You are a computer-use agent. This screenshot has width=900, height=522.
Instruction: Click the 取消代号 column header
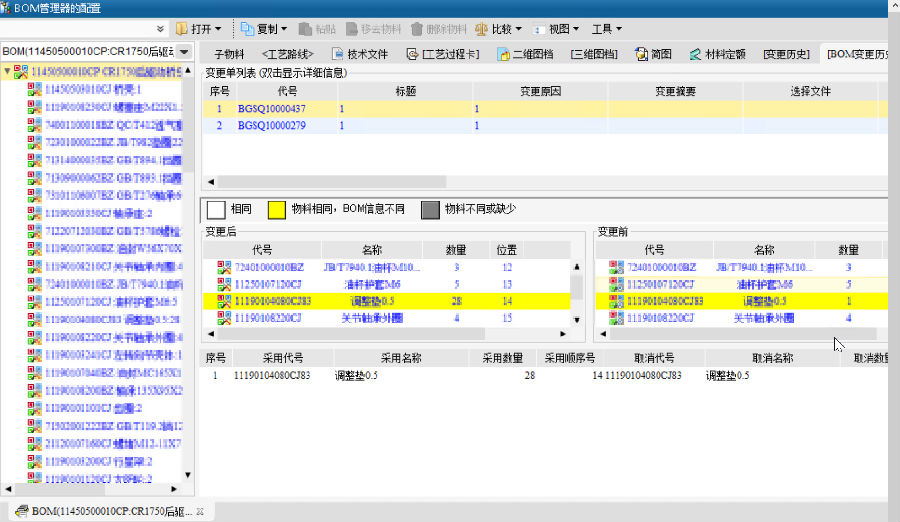(x=654, y=358)
